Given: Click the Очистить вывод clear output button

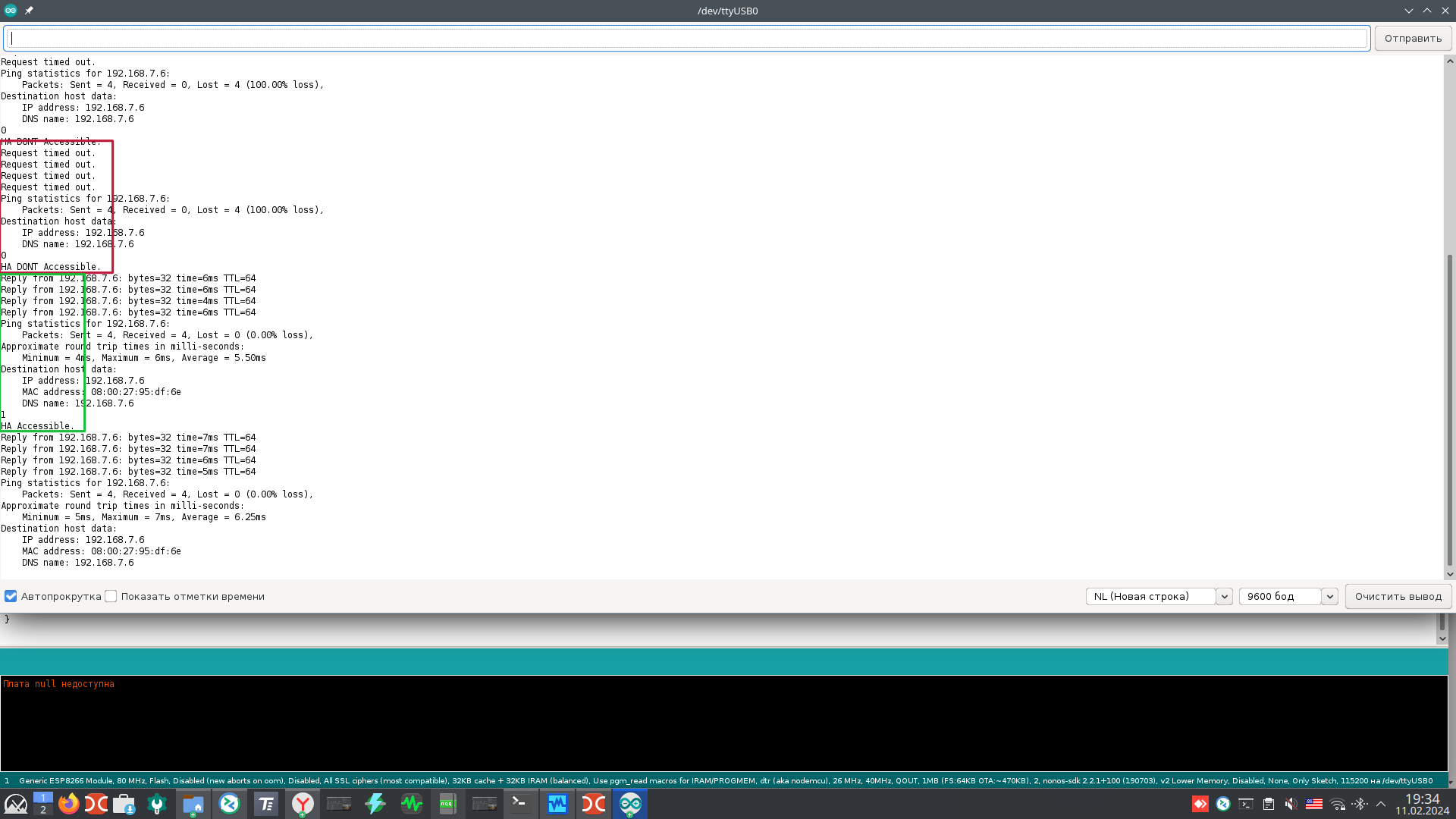Looking at the screenshot, I should [1398, 596].
